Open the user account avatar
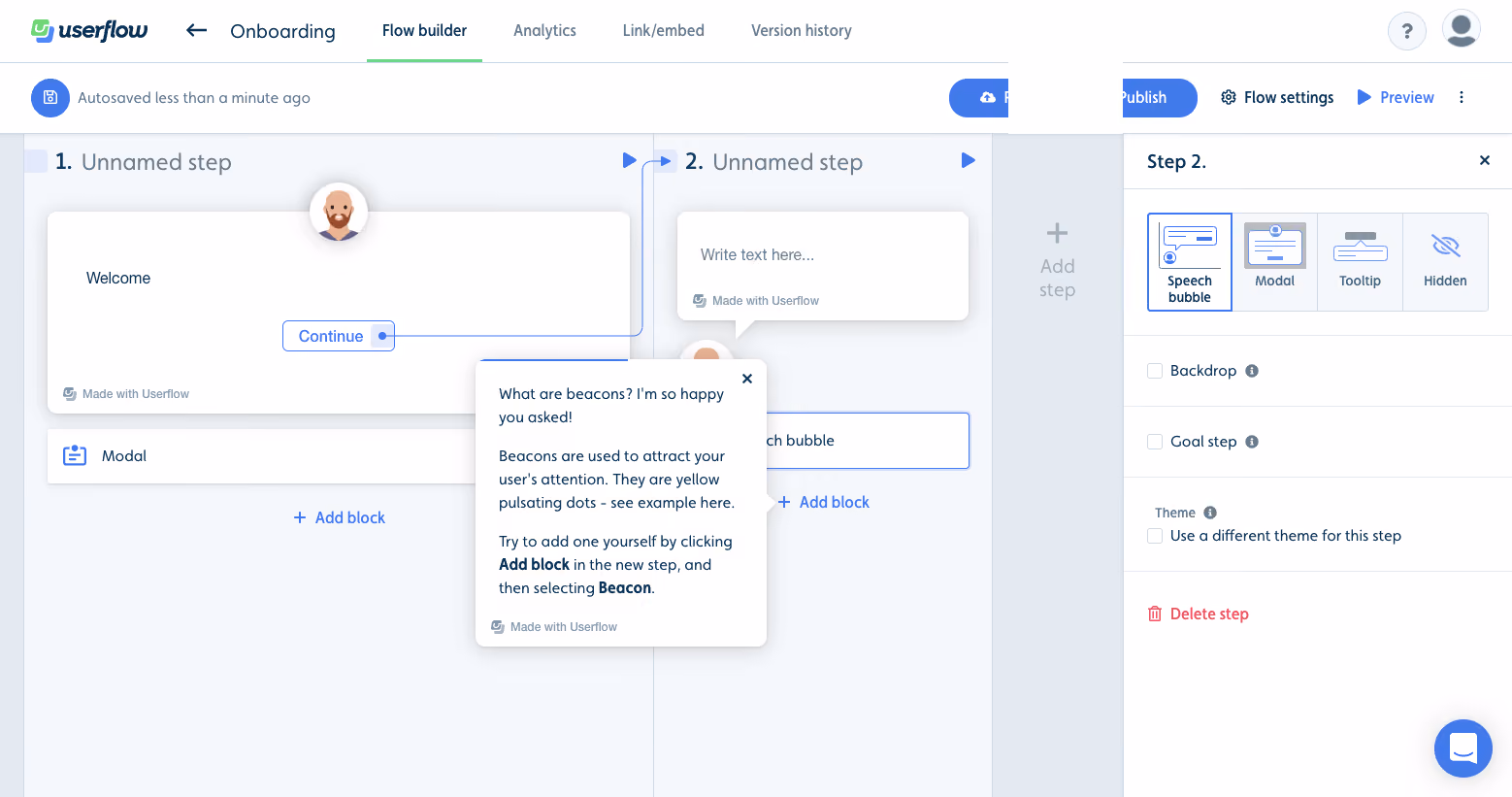Viewport: 1512px width, 797px height. pyautogui.click(x=1461, y=30)
